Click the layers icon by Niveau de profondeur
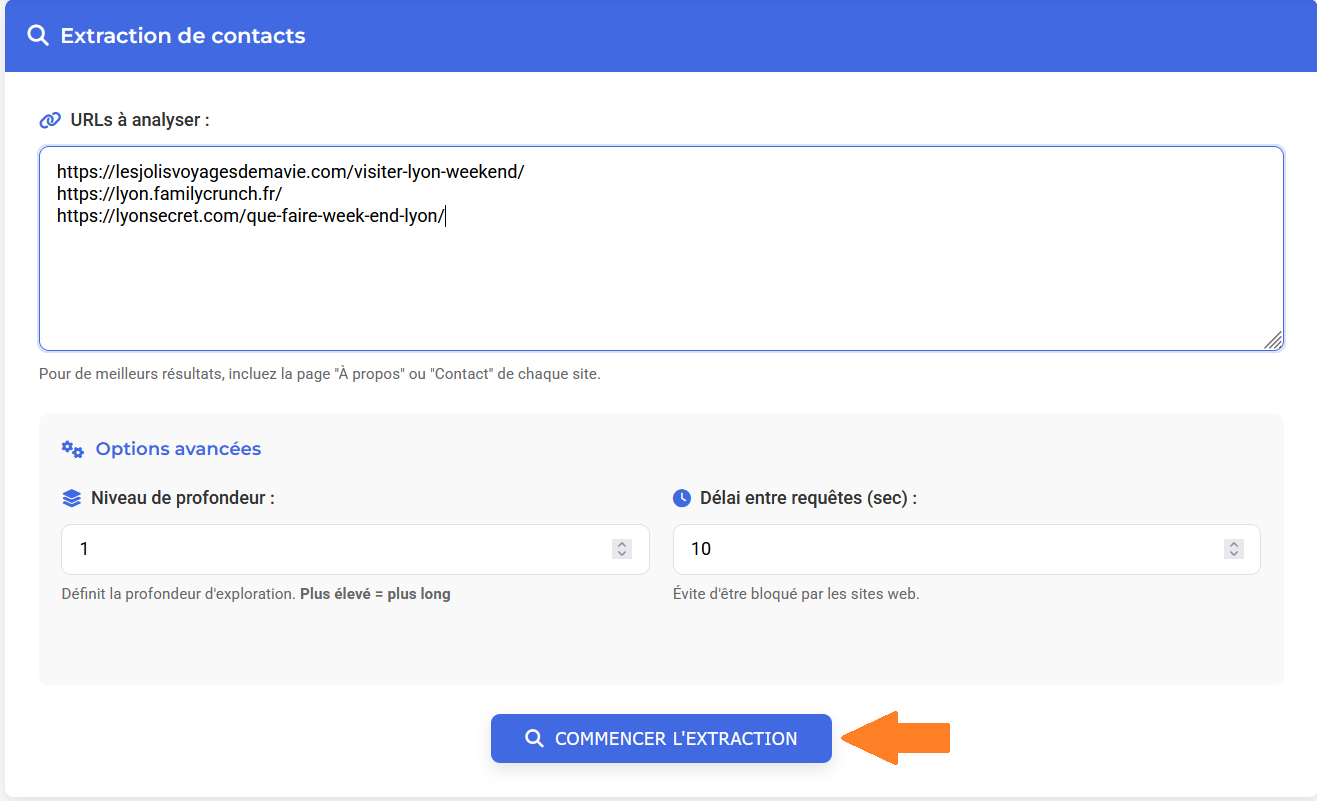The height and width of the screenshot is (801, 1317). [71, 498]
